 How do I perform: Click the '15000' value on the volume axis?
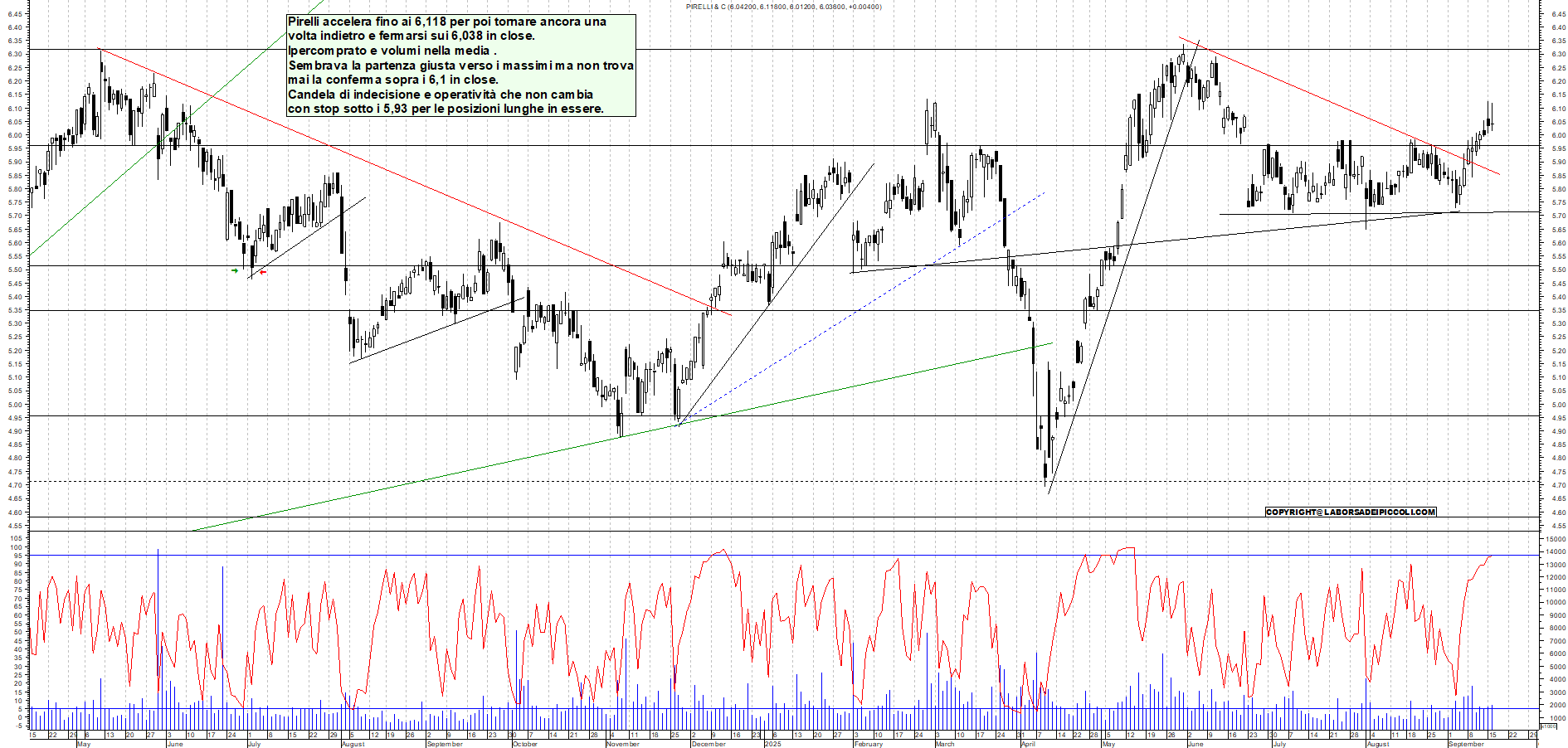pos(1556,539)
